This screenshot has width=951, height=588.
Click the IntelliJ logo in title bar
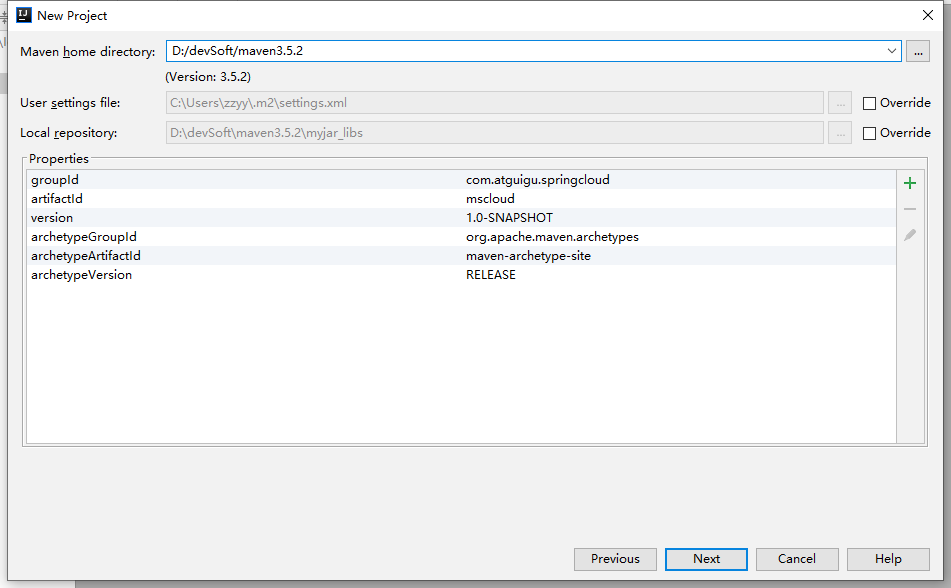click(x=24, y=15)
